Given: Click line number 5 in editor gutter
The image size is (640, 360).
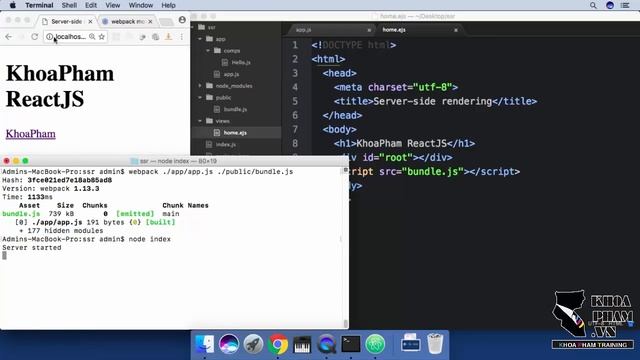Looking at the screenshot, I should (295, 101).
